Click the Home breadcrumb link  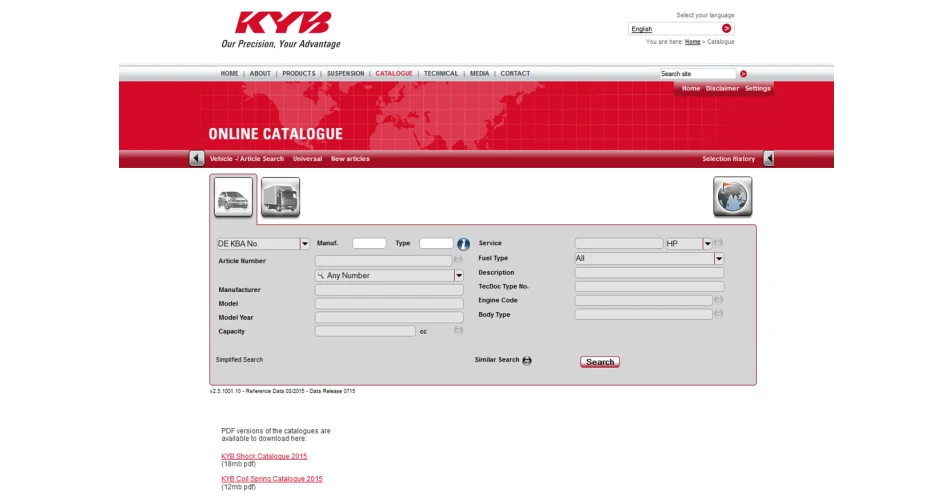coord(693,42)
